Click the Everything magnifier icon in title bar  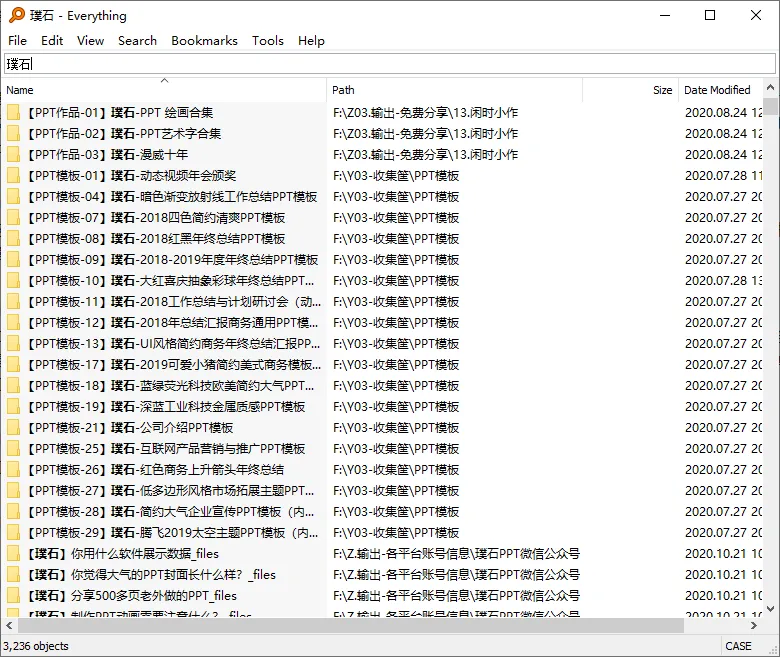pyautogui.click(x=16, y=15)
